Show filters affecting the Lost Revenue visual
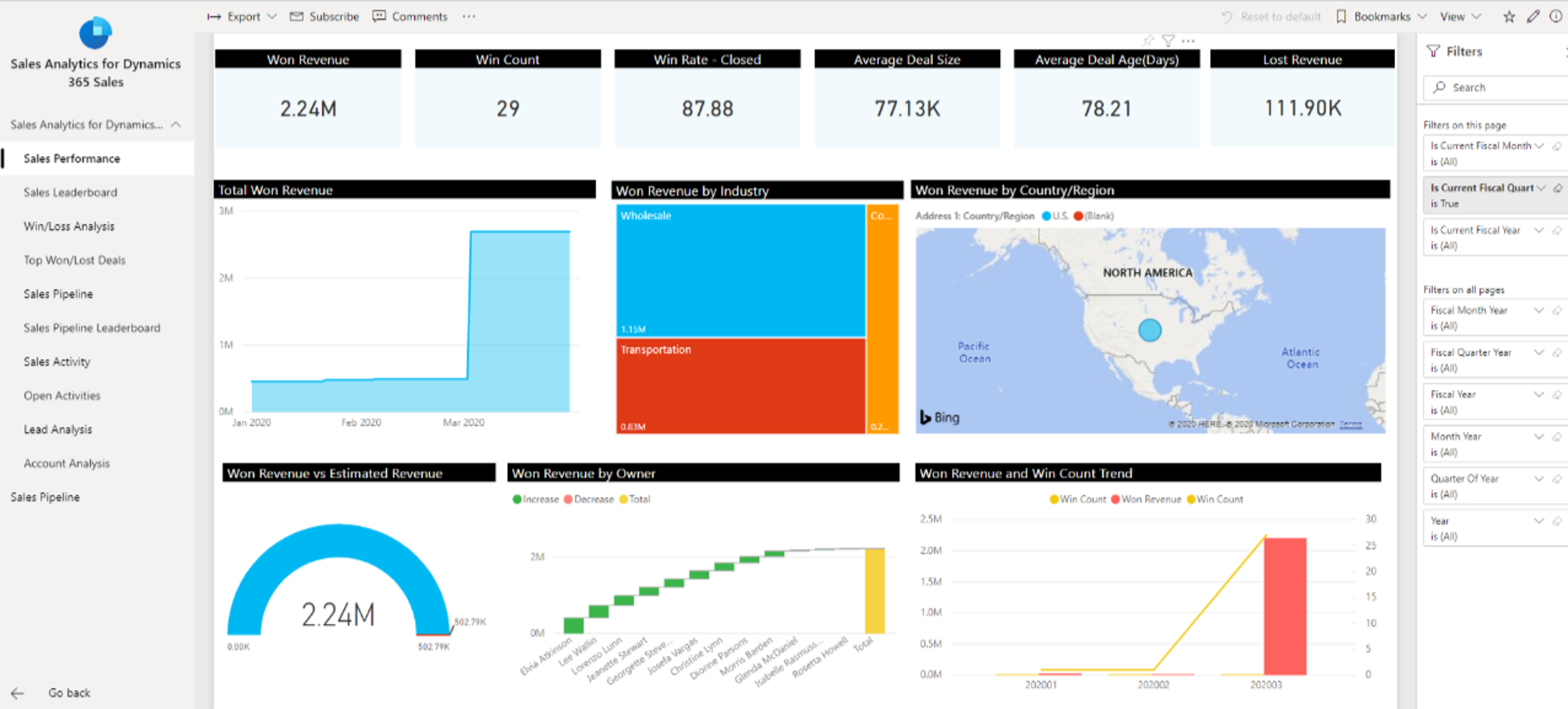 coord(1168,41)
